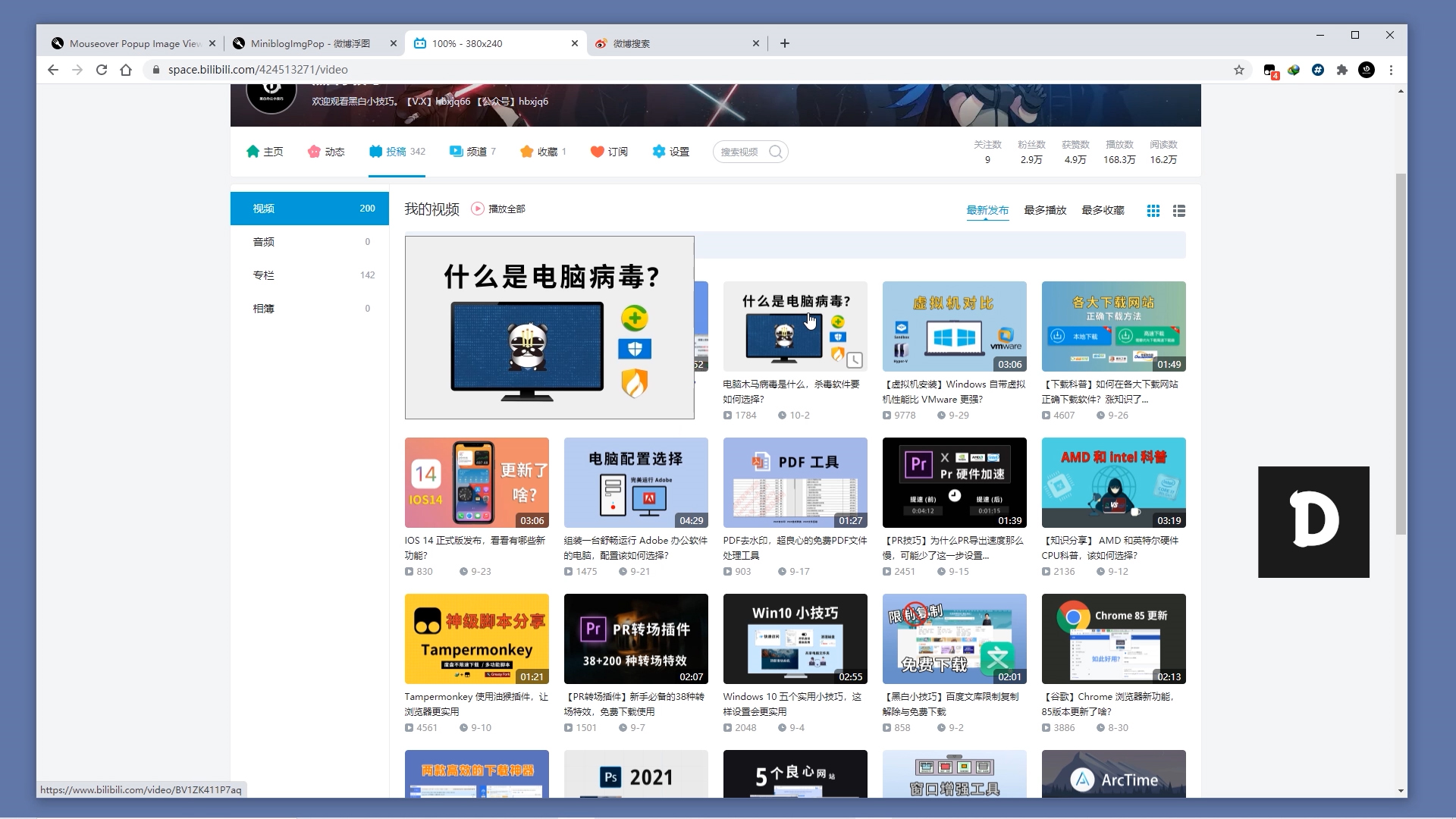This screenshot has width=1456, height=819.
Task: Open the Tampermonkey 神级脚本分享 thumbnail
Action: [x=476, y=639]
